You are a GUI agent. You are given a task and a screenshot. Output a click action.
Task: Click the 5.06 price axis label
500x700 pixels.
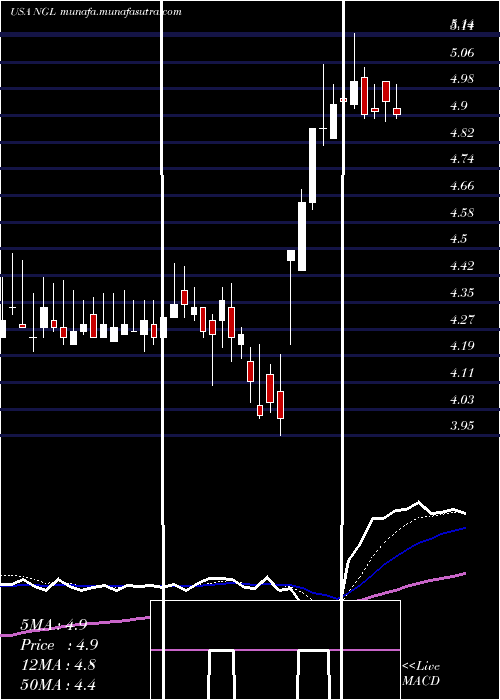[462, 53]
